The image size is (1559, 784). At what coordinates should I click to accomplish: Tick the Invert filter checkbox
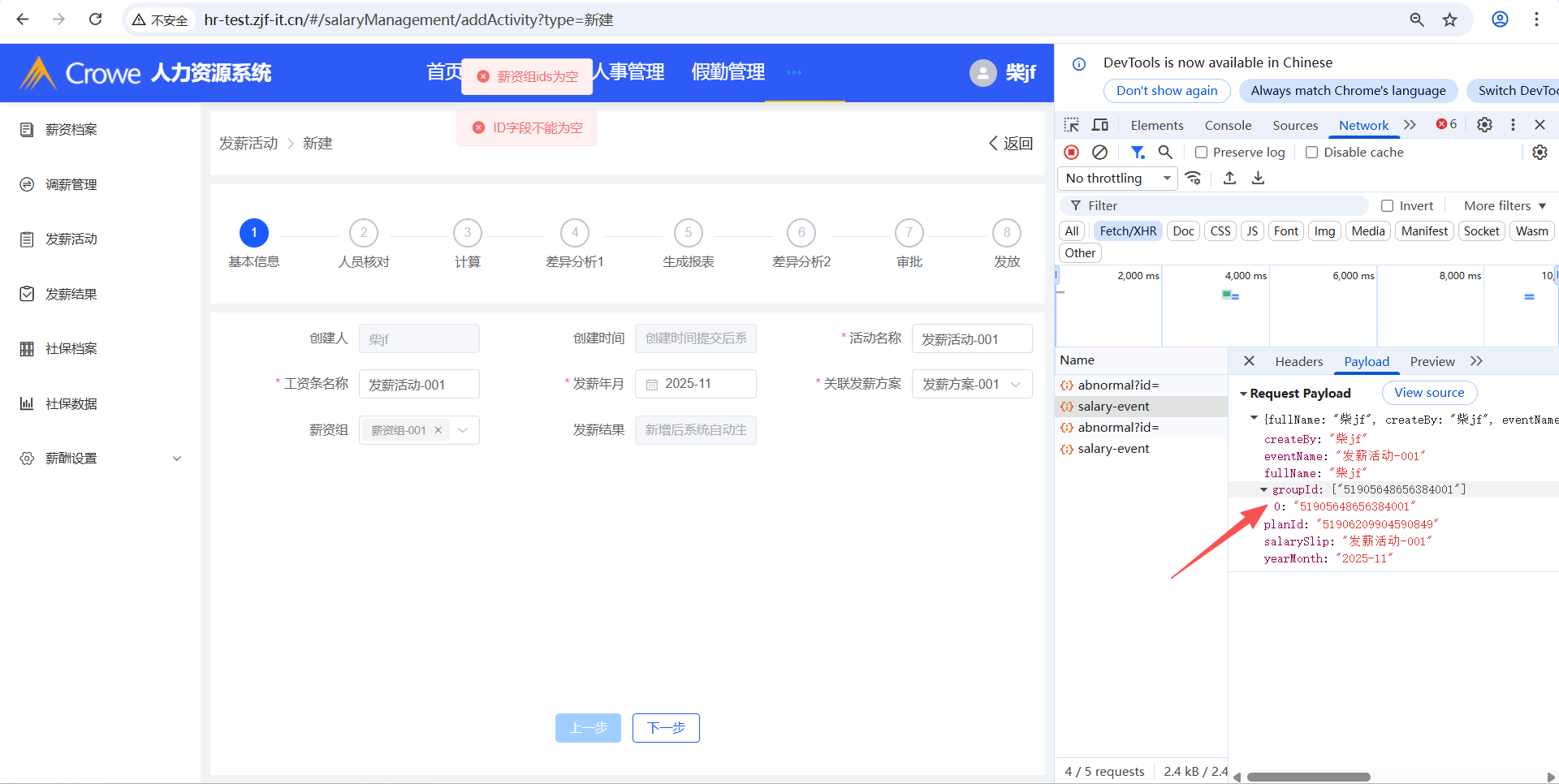click(1388, 206)
